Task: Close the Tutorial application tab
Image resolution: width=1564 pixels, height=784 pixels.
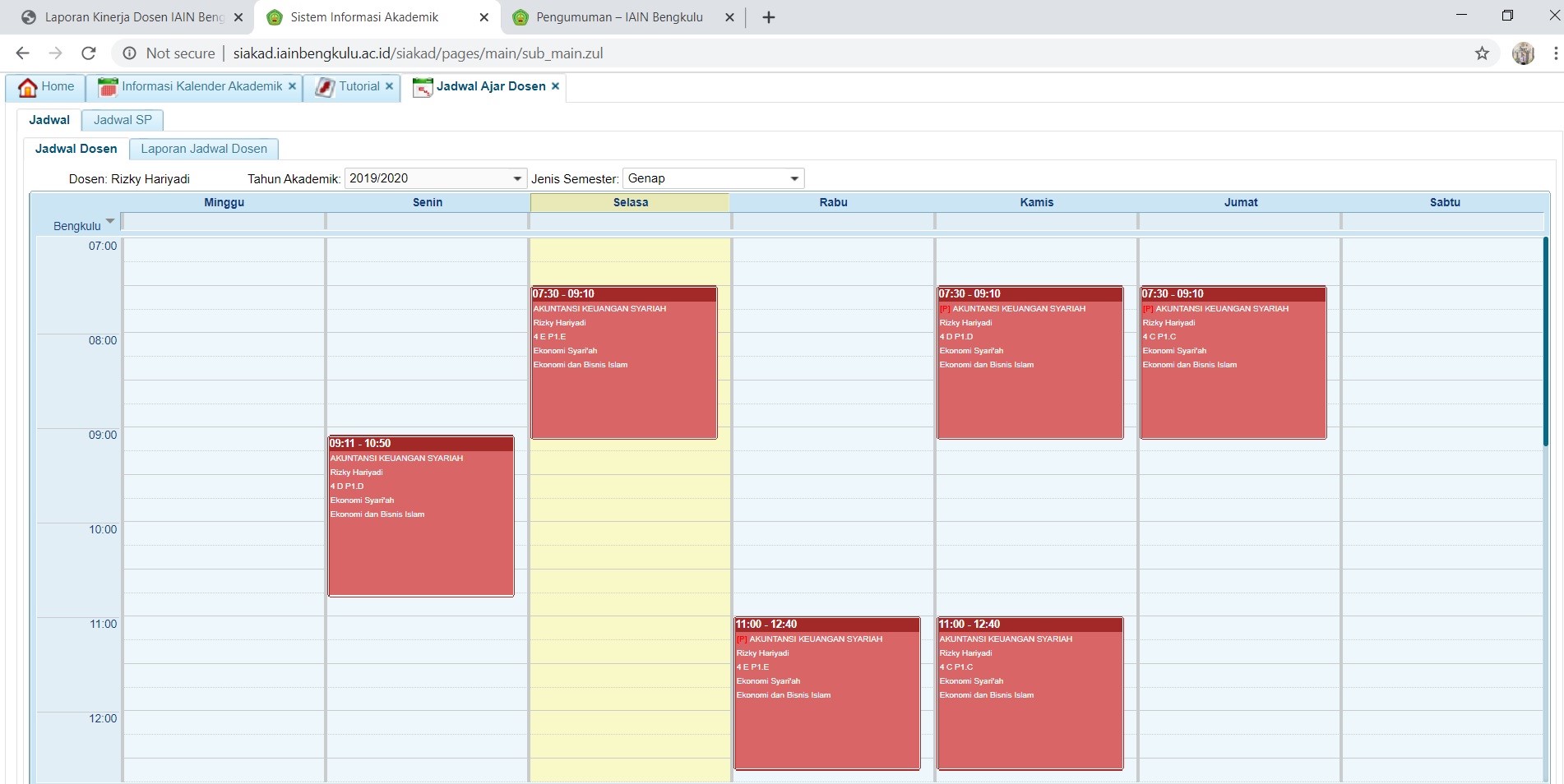Action: click(389, 86)
